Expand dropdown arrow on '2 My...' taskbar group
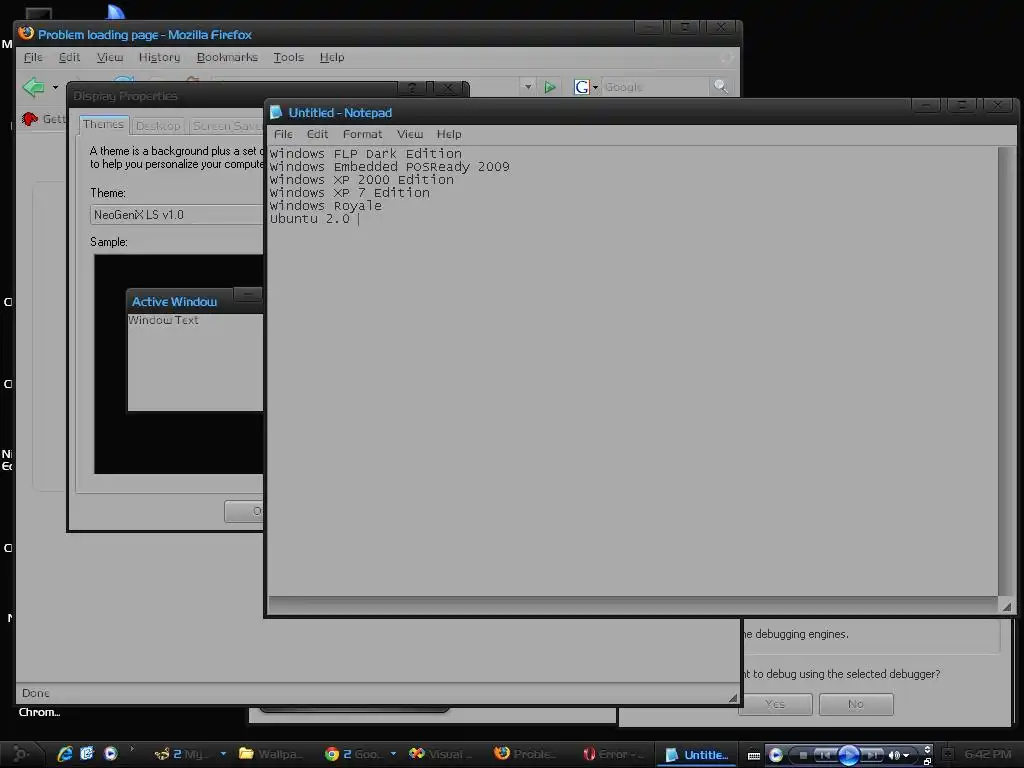Viewport: 1024px width, 768px height. (223, 754)
